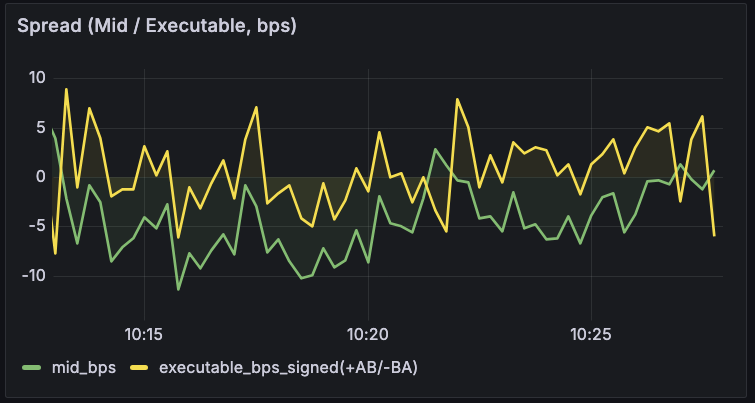
Task: Toggle the mid_bps series in legend
Action: point(83,368)
